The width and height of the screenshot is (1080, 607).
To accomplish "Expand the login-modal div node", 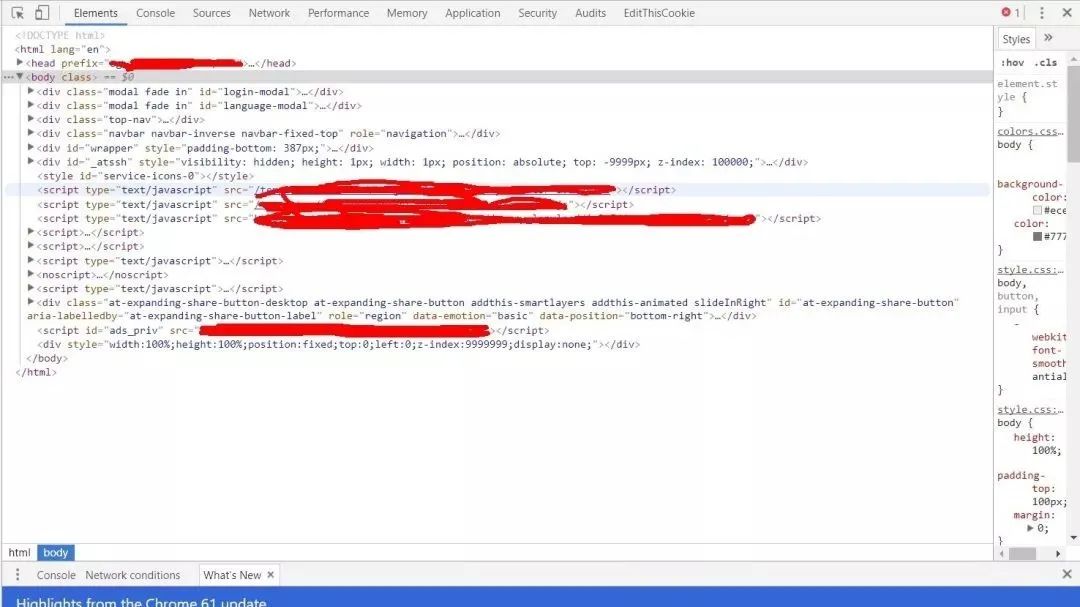I will point(31,91).
